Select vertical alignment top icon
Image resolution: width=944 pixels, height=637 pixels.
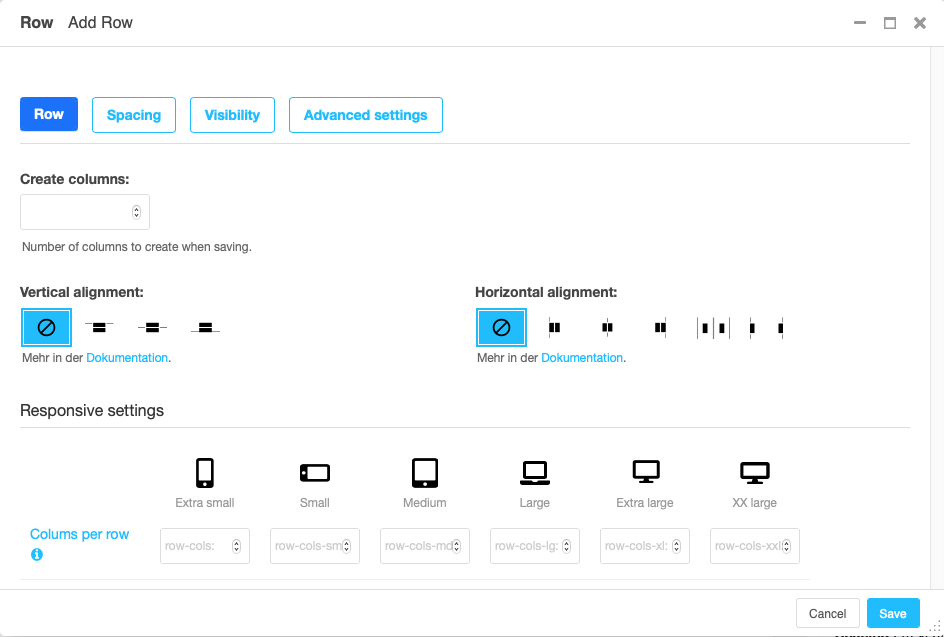click(x=99, y=327)
